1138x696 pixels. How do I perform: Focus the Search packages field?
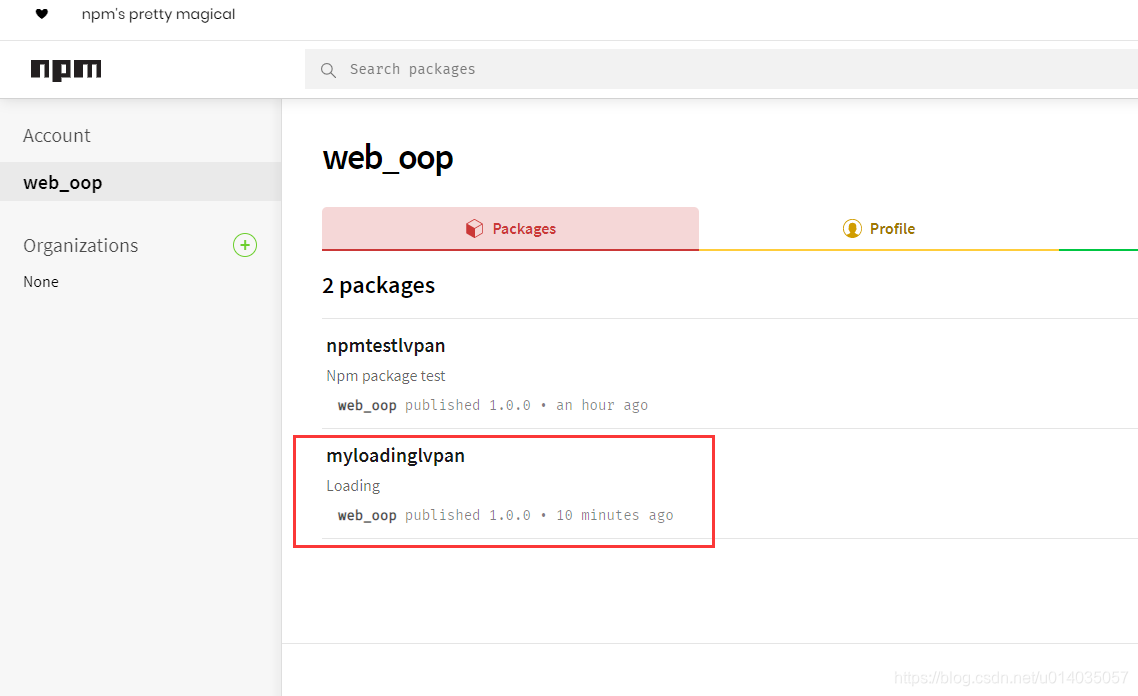point(721,69)
